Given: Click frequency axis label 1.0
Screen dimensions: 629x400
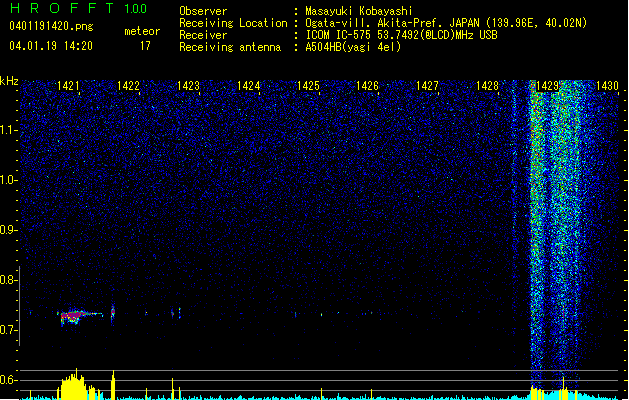Looking at the screenshot, I should [x=8, y=180].
